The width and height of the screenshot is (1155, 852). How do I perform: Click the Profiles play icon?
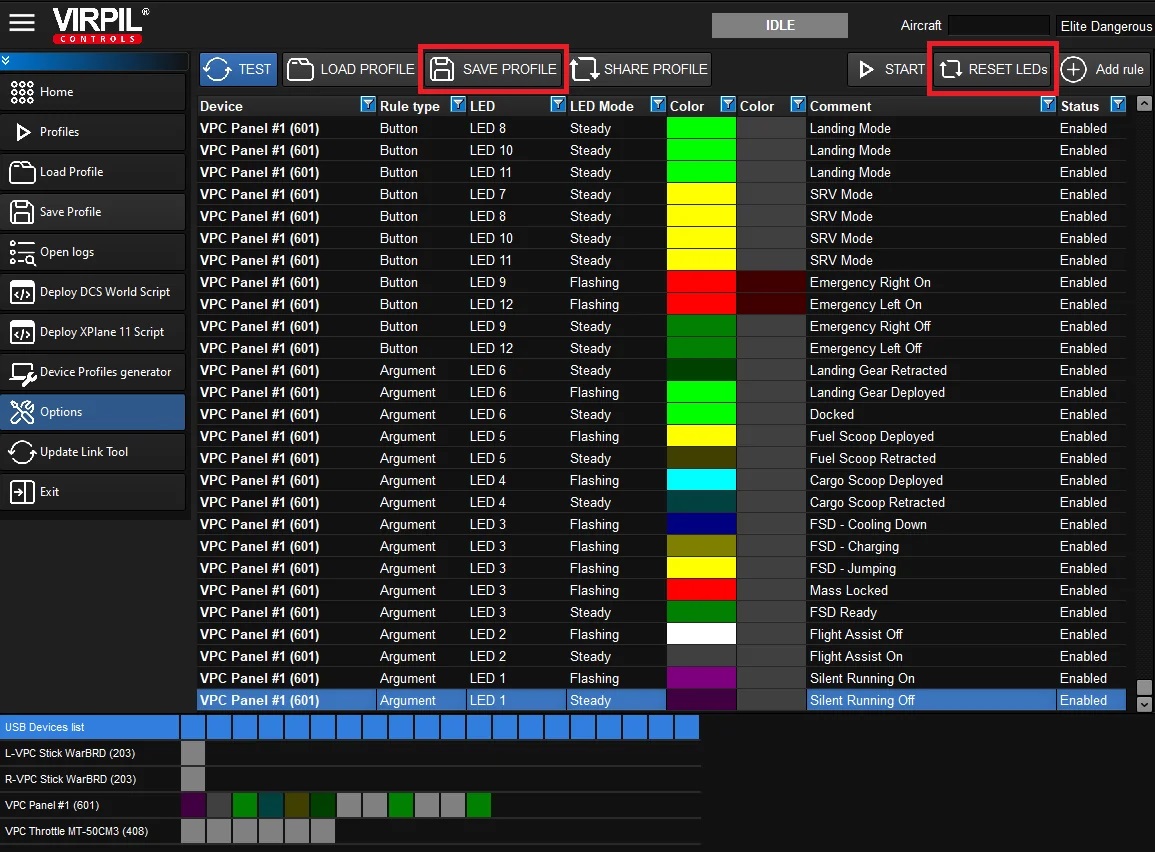pyautogui.click(x=23, y=132)
